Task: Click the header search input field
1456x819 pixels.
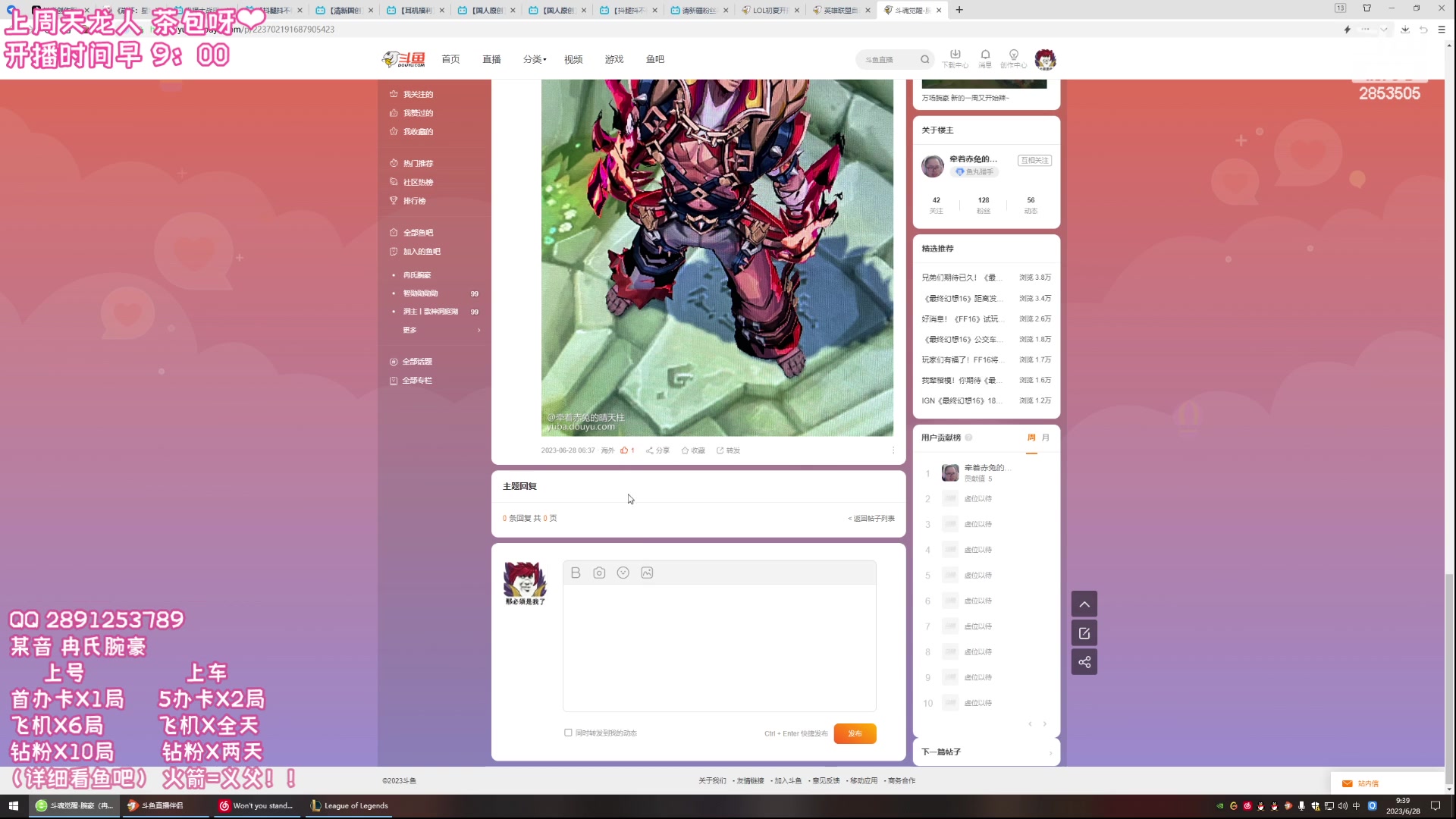Action: (x=887, y=59)
